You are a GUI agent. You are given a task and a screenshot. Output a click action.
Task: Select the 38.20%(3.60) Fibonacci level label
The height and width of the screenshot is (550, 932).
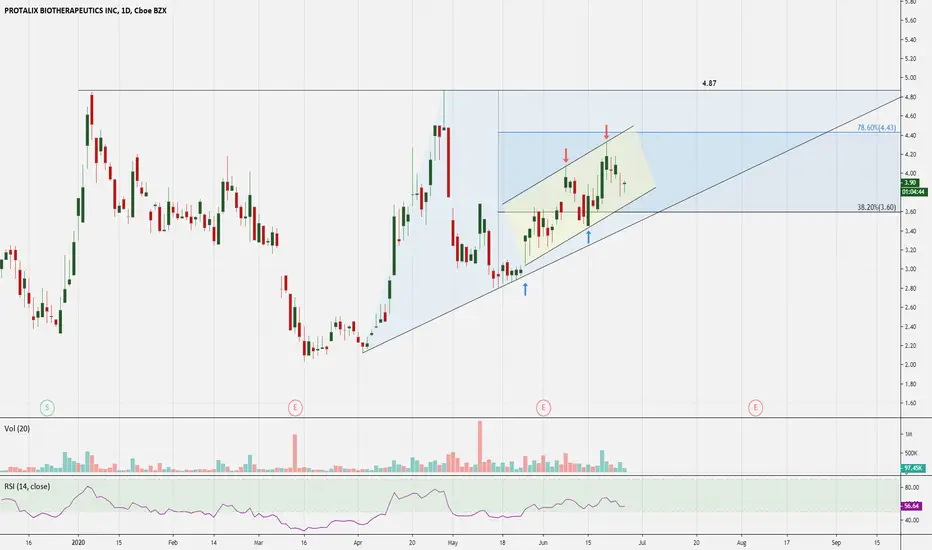coord(876,208)
